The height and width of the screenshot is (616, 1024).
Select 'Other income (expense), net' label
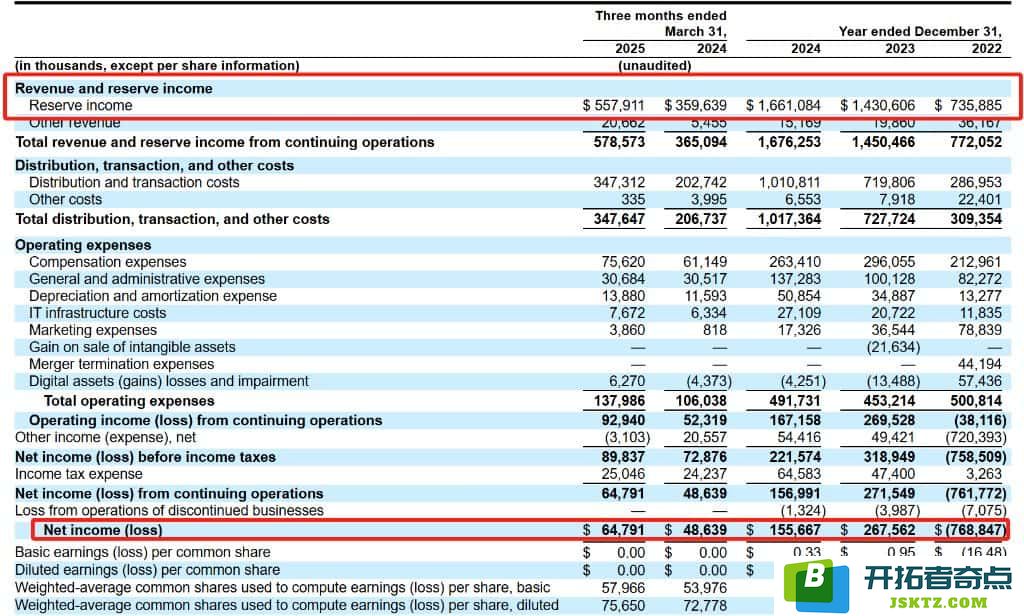tap(105, 437)
